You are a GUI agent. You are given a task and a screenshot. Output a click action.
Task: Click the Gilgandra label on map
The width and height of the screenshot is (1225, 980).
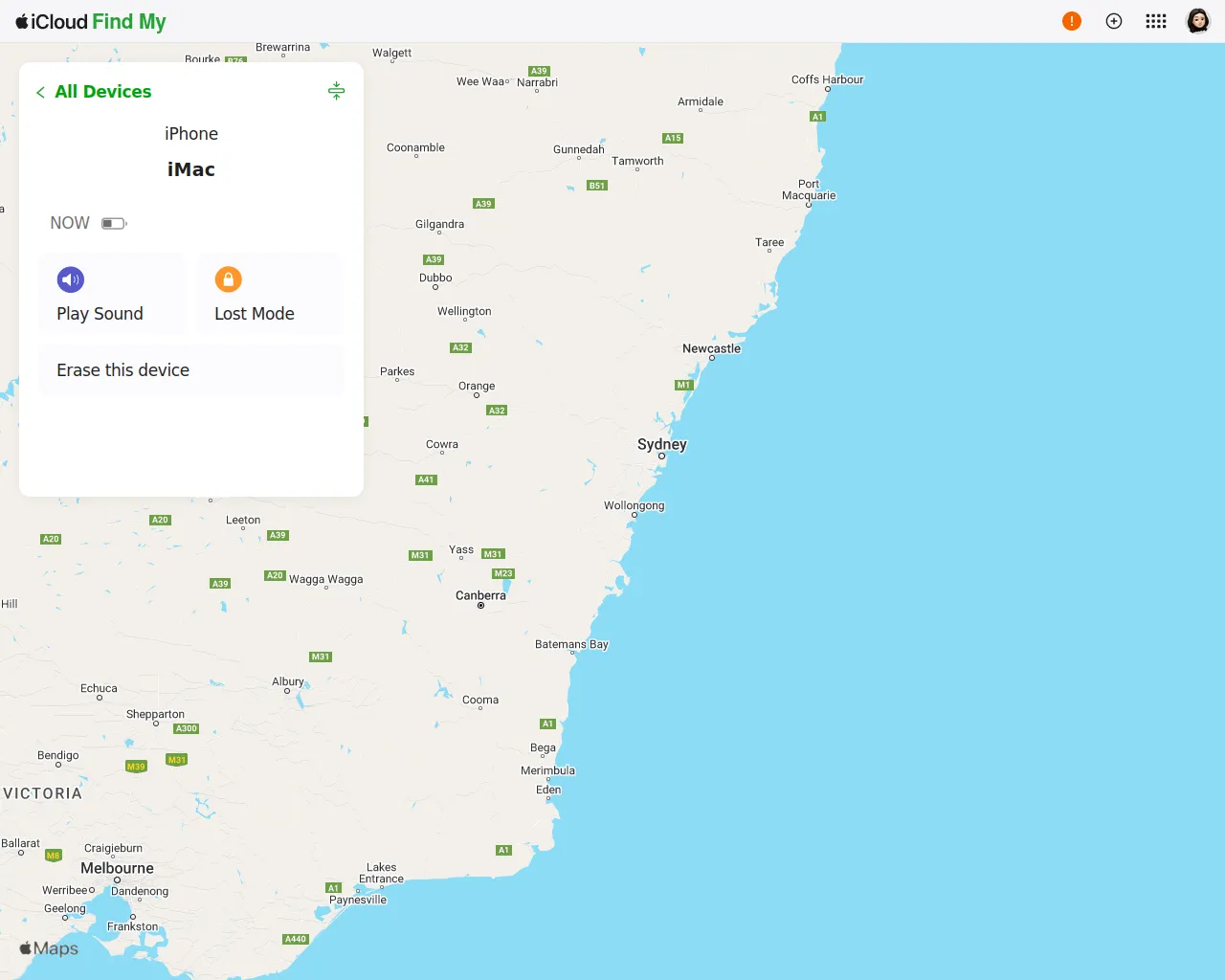(x=439, y=224)
